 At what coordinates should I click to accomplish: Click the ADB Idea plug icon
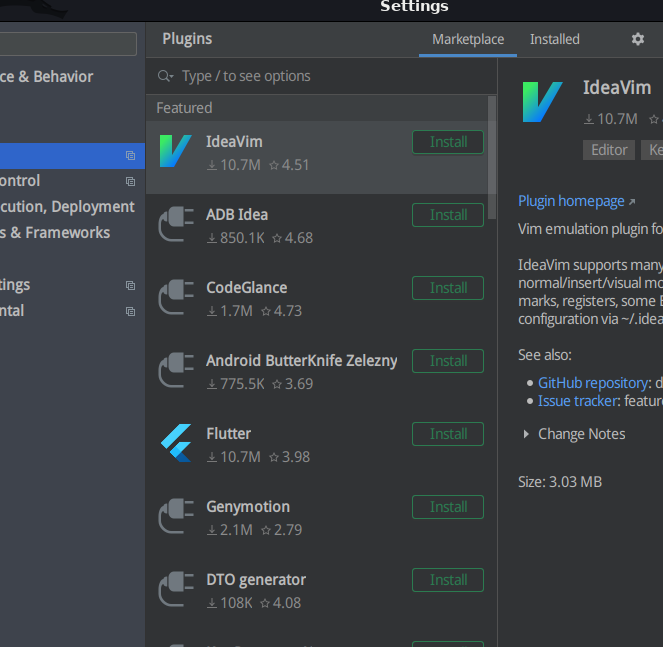coord(176,224)
